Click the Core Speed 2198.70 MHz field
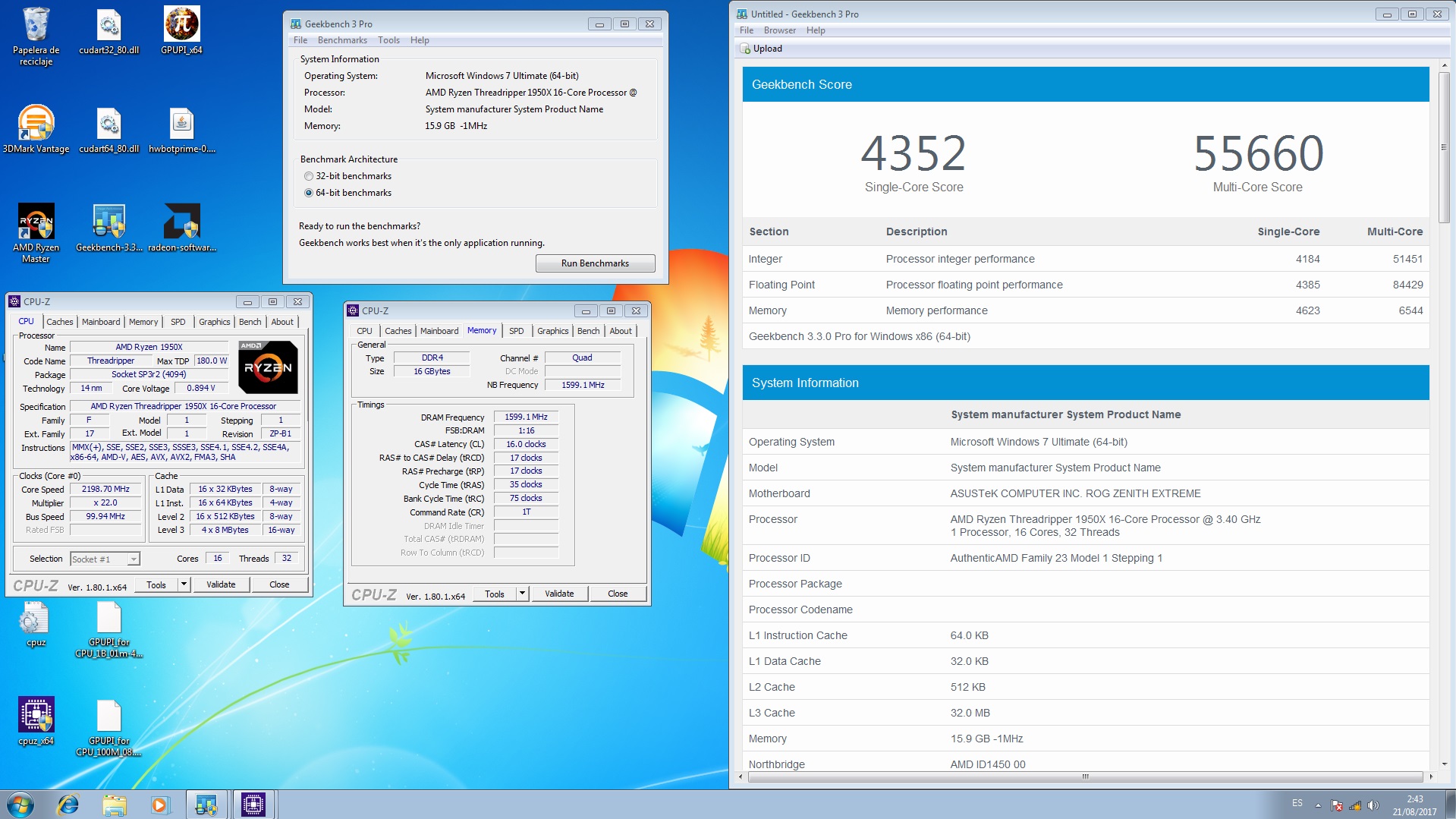The width and height of the screenshot is (1456, 819). point(105,490)
